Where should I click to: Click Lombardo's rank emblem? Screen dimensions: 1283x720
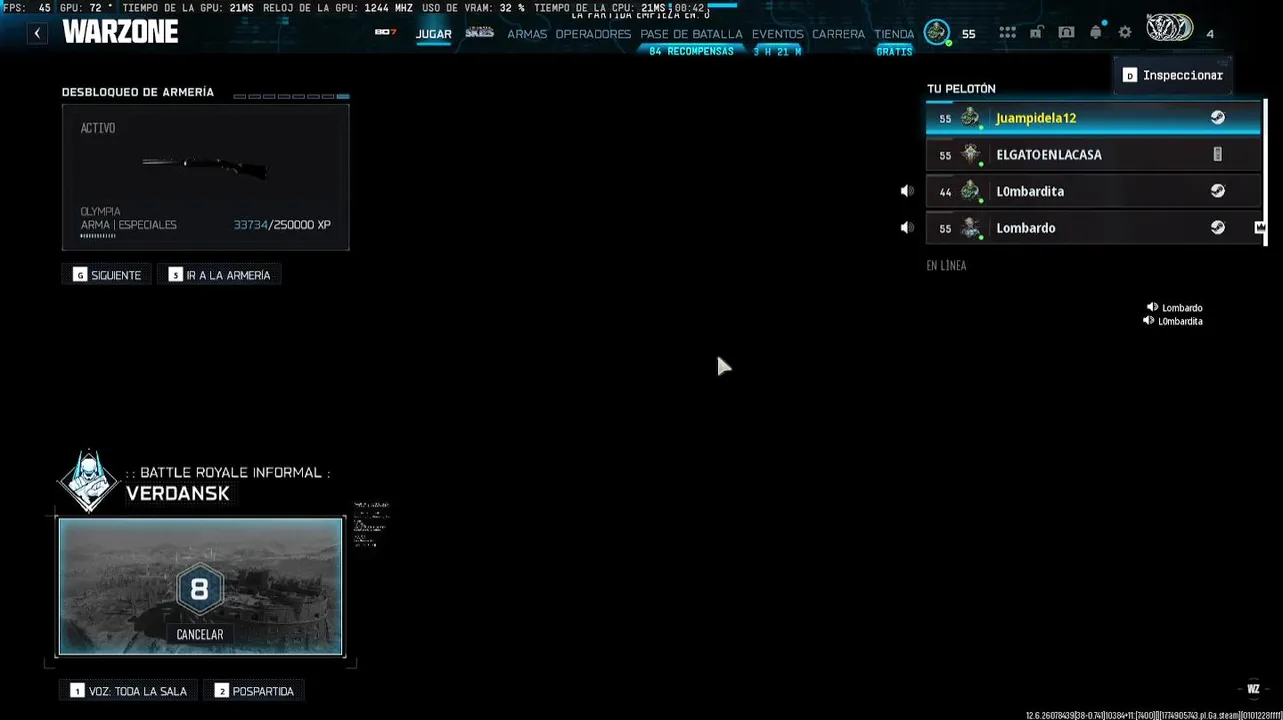(x=970, y=228)
